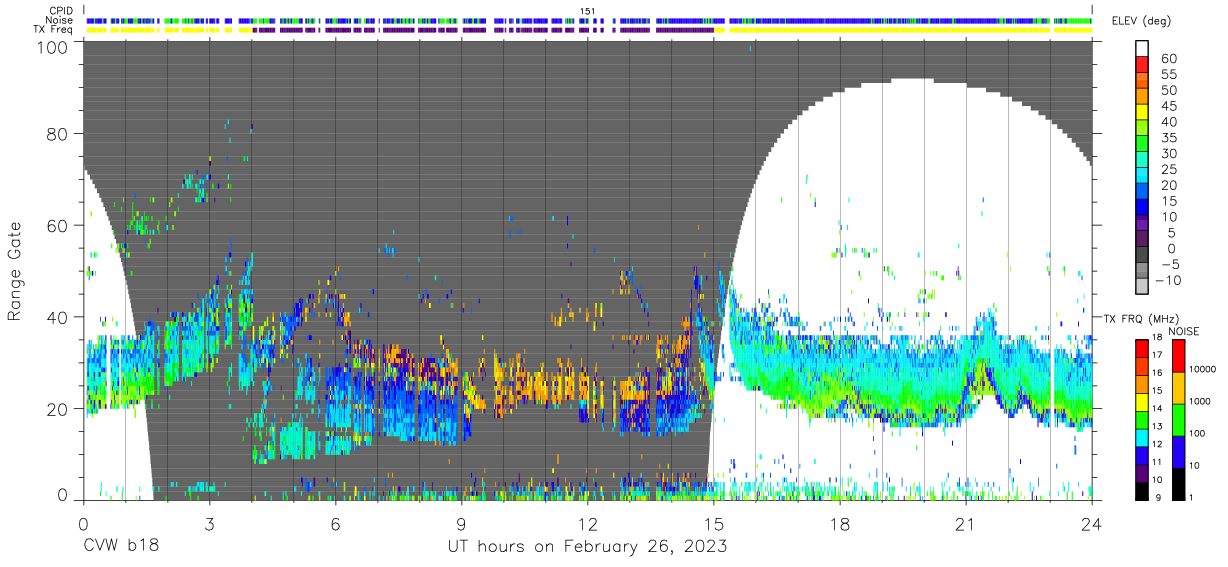Click the '21' tick on the UT hours axis
This screenshot has height=567, width=1228.
[965, 523]
